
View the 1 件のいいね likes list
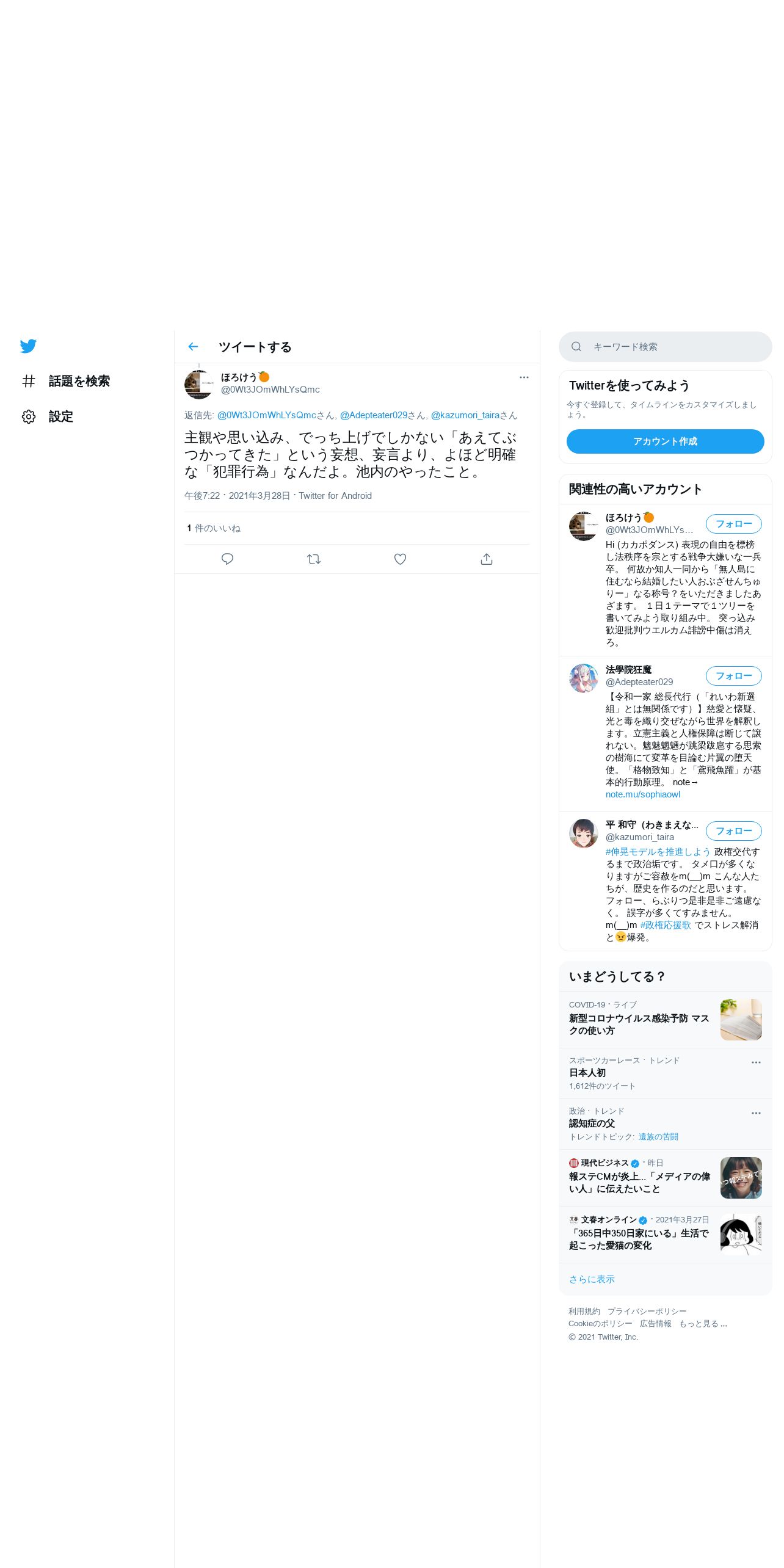214,528
